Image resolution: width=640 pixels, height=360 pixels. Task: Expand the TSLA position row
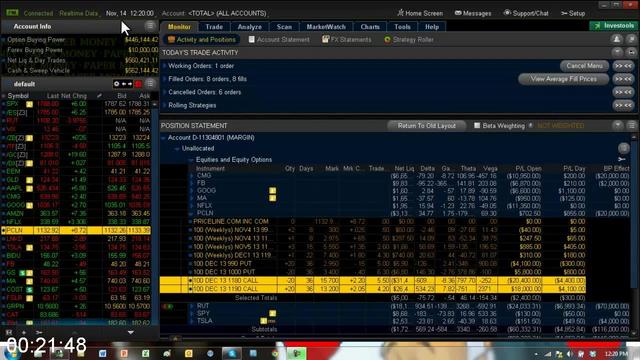click(192, 321)
